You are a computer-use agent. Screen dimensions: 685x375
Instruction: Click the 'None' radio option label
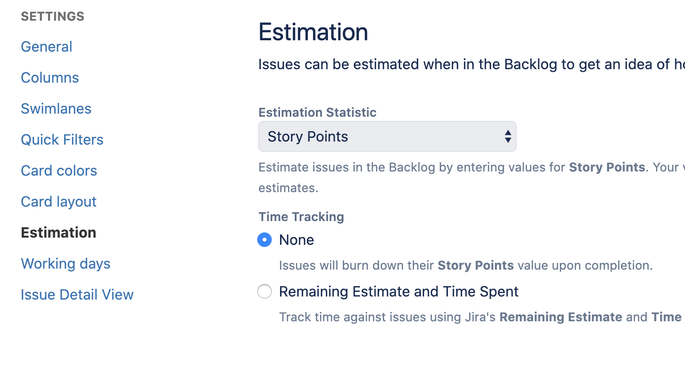[296, 240]
